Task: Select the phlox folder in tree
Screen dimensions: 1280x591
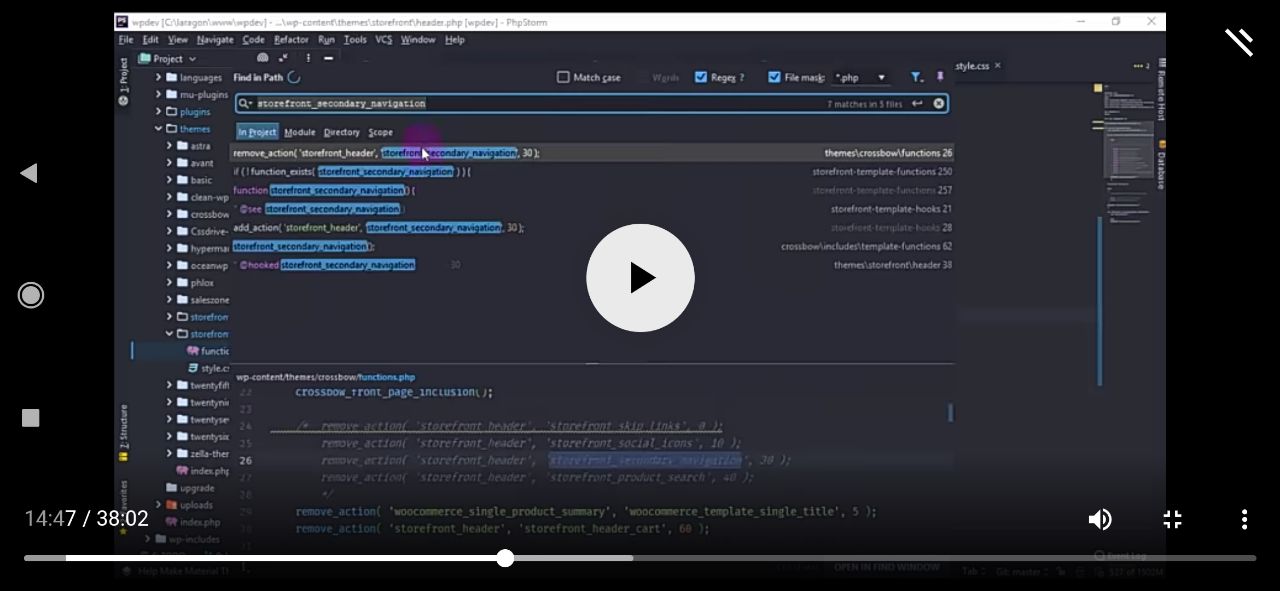Action: click(x=202, y=283)
